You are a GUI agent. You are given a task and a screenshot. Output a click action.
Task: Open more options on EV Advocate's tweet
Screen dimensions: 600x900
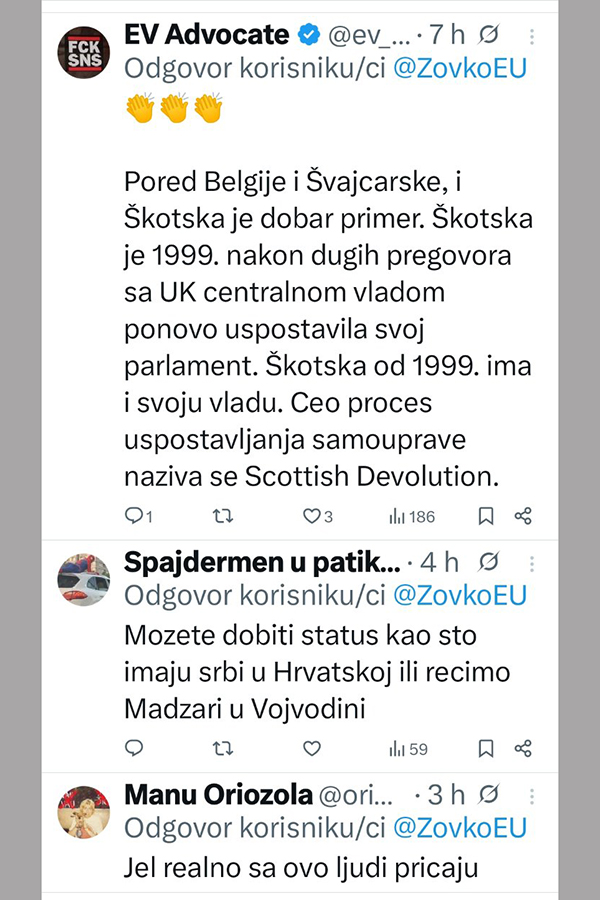(531, 38)
